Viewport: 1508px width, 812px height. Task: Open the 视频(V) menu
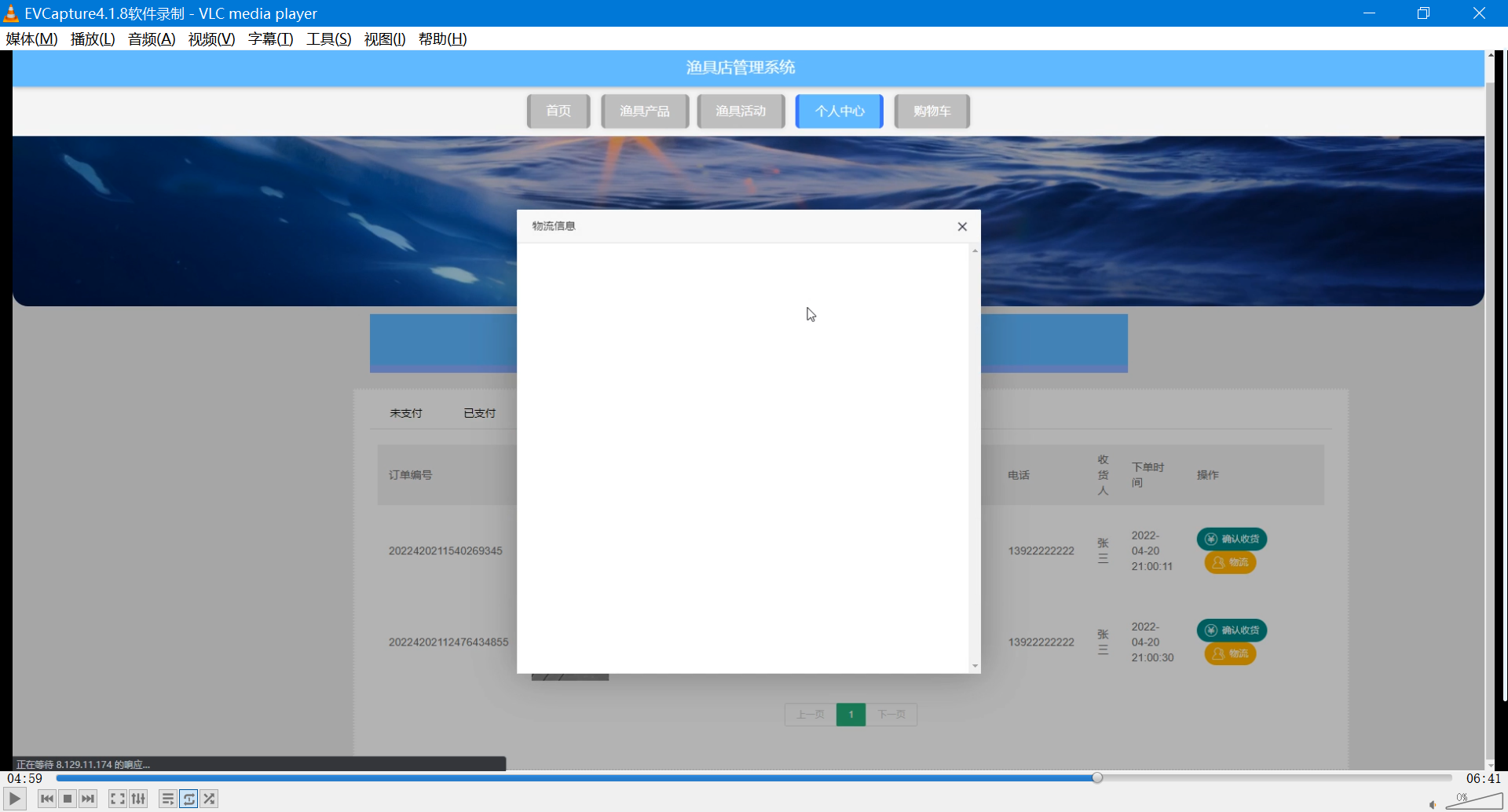click(x=211, y=38)
